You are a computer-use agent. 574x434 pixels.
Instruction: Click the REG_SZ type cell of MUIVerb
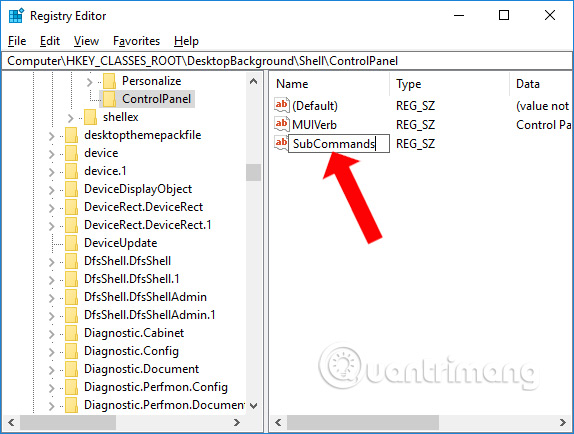415,125
